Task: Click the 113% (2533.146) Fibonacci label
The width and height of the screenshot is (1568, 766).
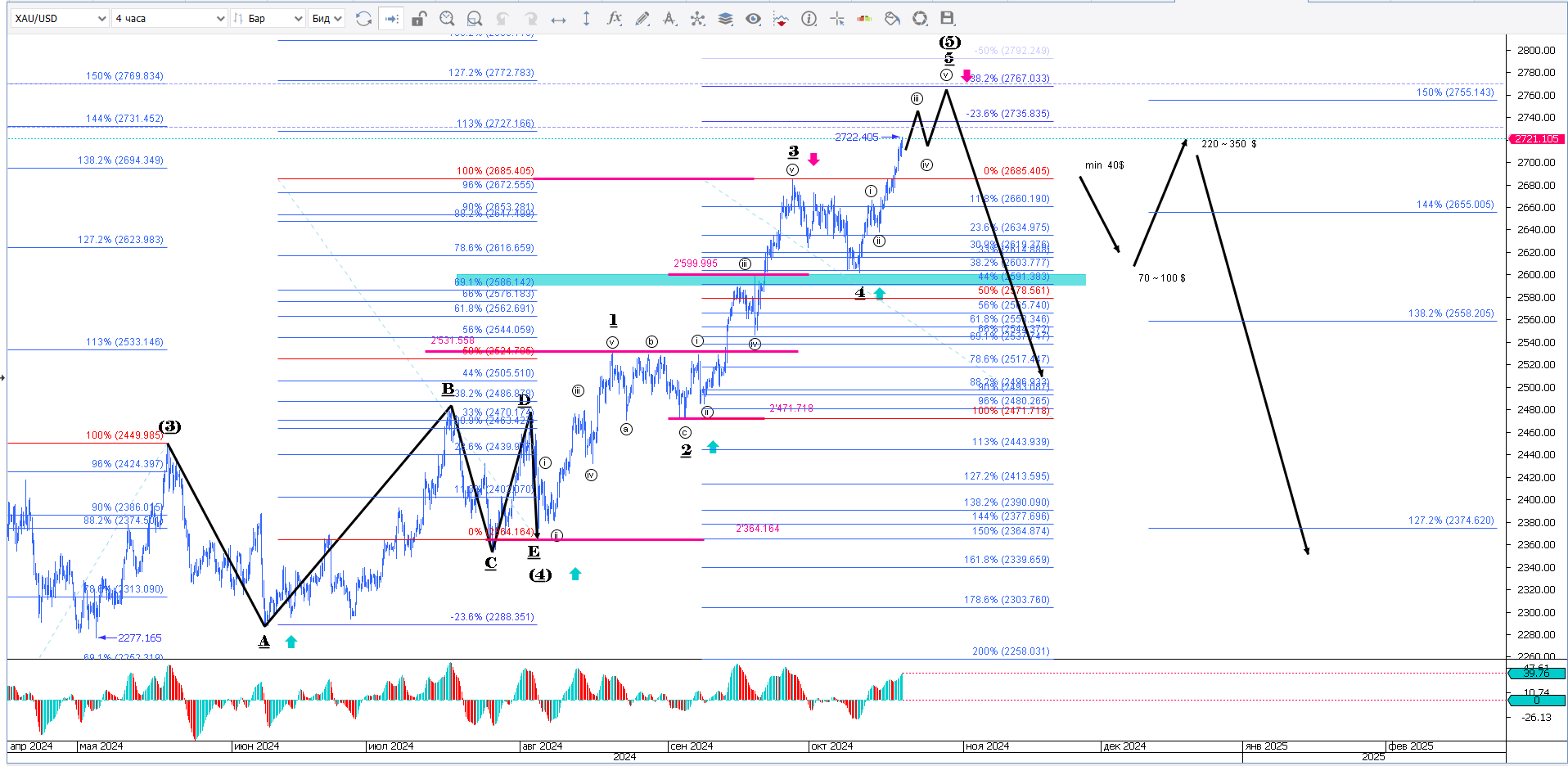Action: point(124,342)
